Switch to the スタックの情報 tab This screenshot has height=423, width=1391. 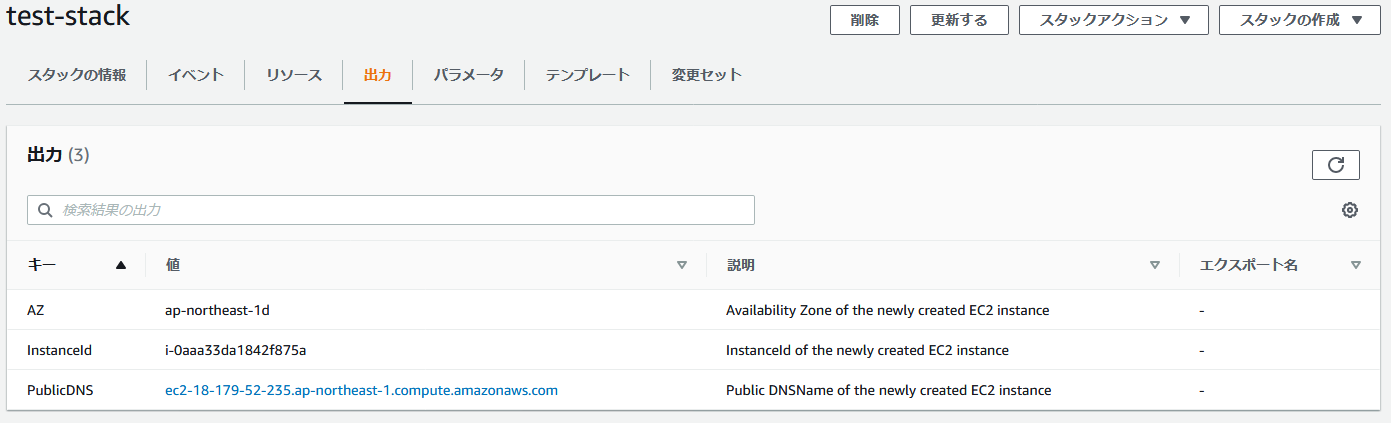point(77,75)
